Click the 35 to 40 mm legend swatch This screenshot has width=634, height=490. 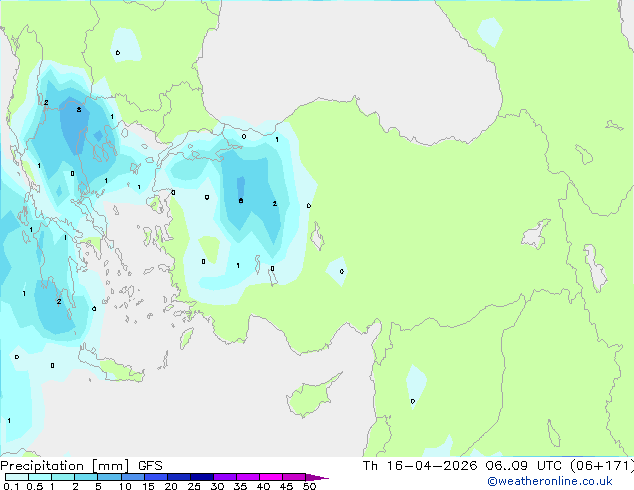(x=248, y=477)
